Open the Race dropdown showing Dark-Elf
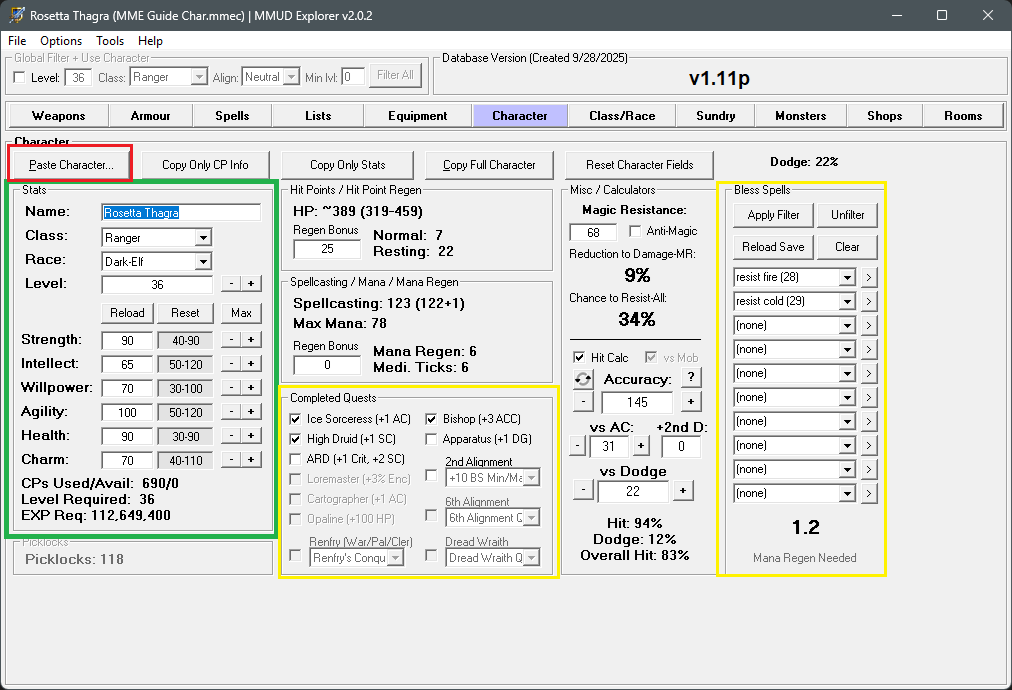Image resolution: width=1012 pixels, height=690 pixels. [x=203, y=262]
